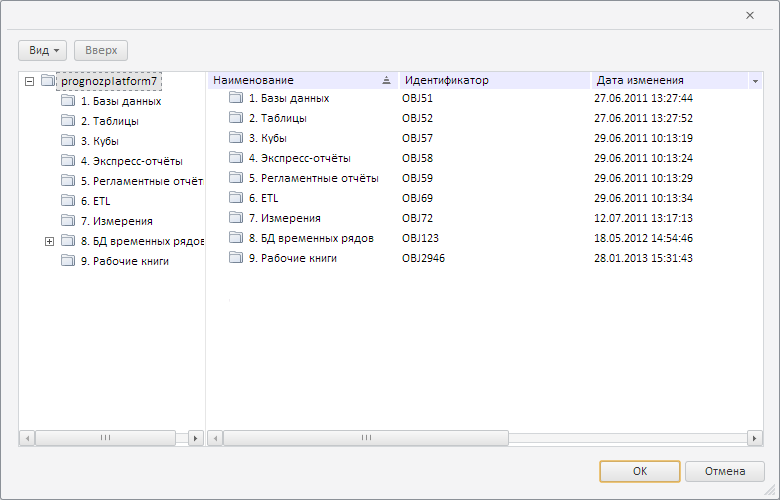Click folder icon of Кубы in tree
Image resolution: width=780 pixels, height=500 pixels.
(68, 141)
